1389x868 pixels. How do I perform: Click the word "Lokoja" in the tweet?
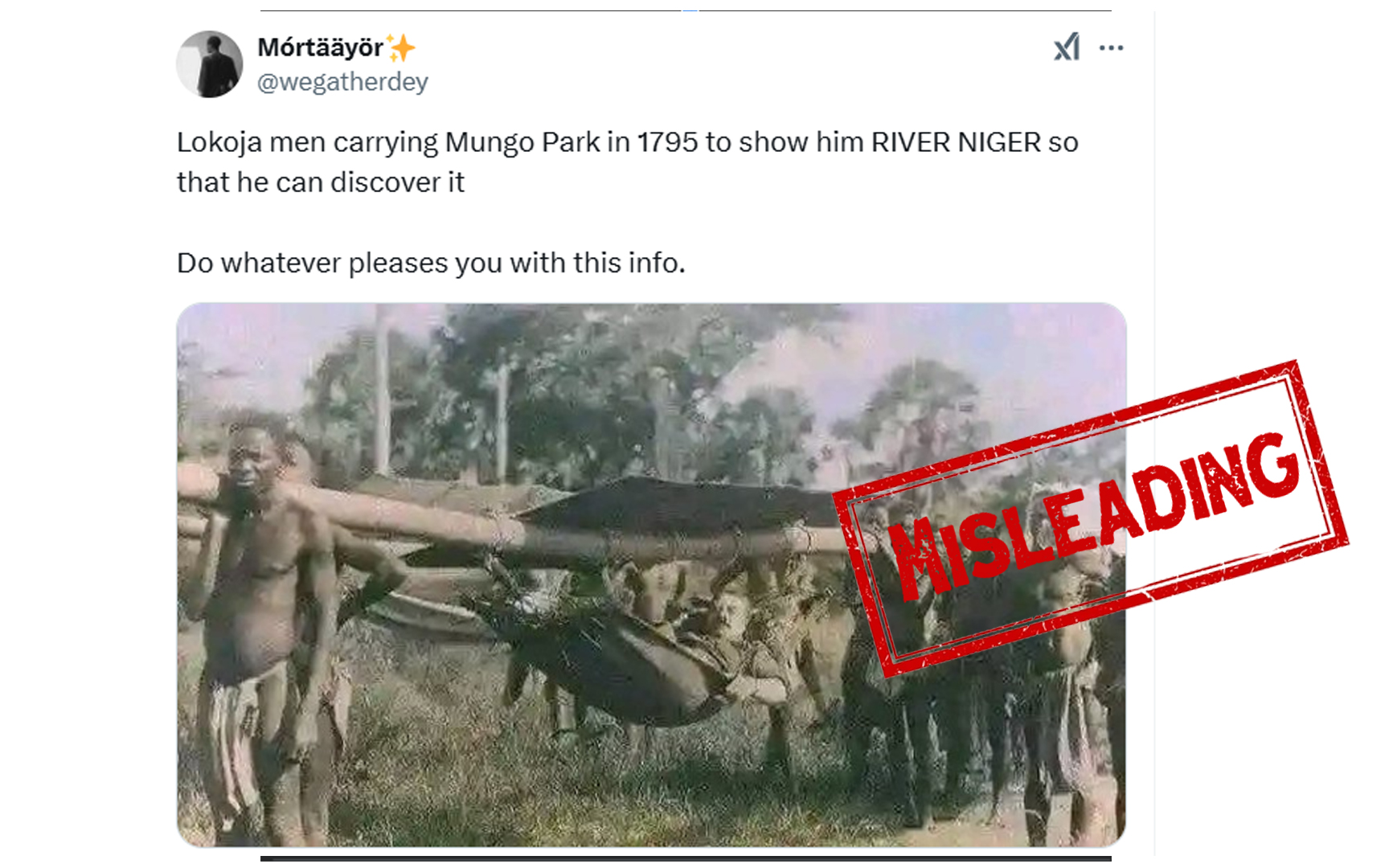coord(219,142)
